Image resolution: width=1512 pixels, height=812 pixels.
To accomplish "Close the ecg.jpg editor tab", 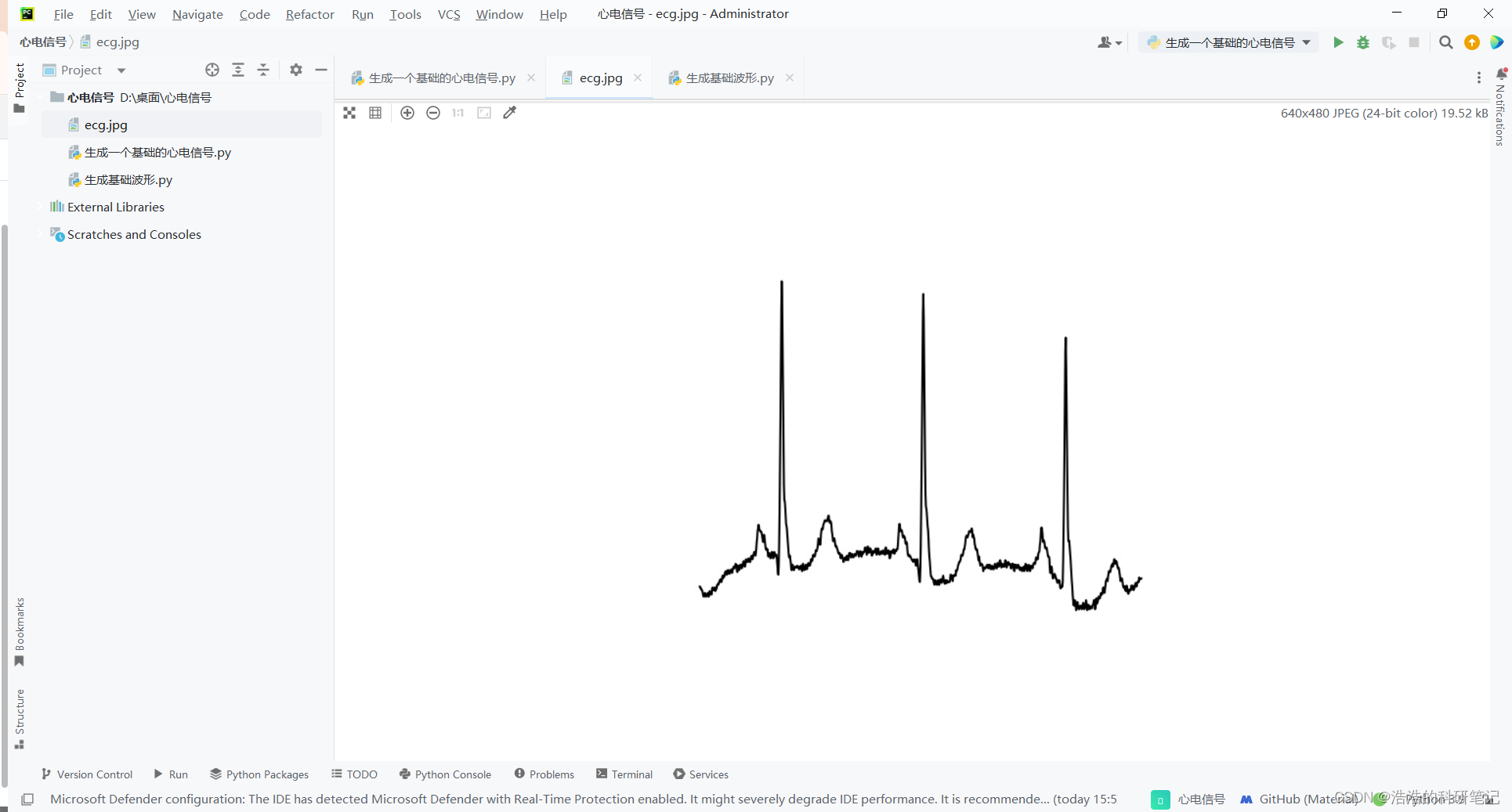I will click(x=638, y=78).
